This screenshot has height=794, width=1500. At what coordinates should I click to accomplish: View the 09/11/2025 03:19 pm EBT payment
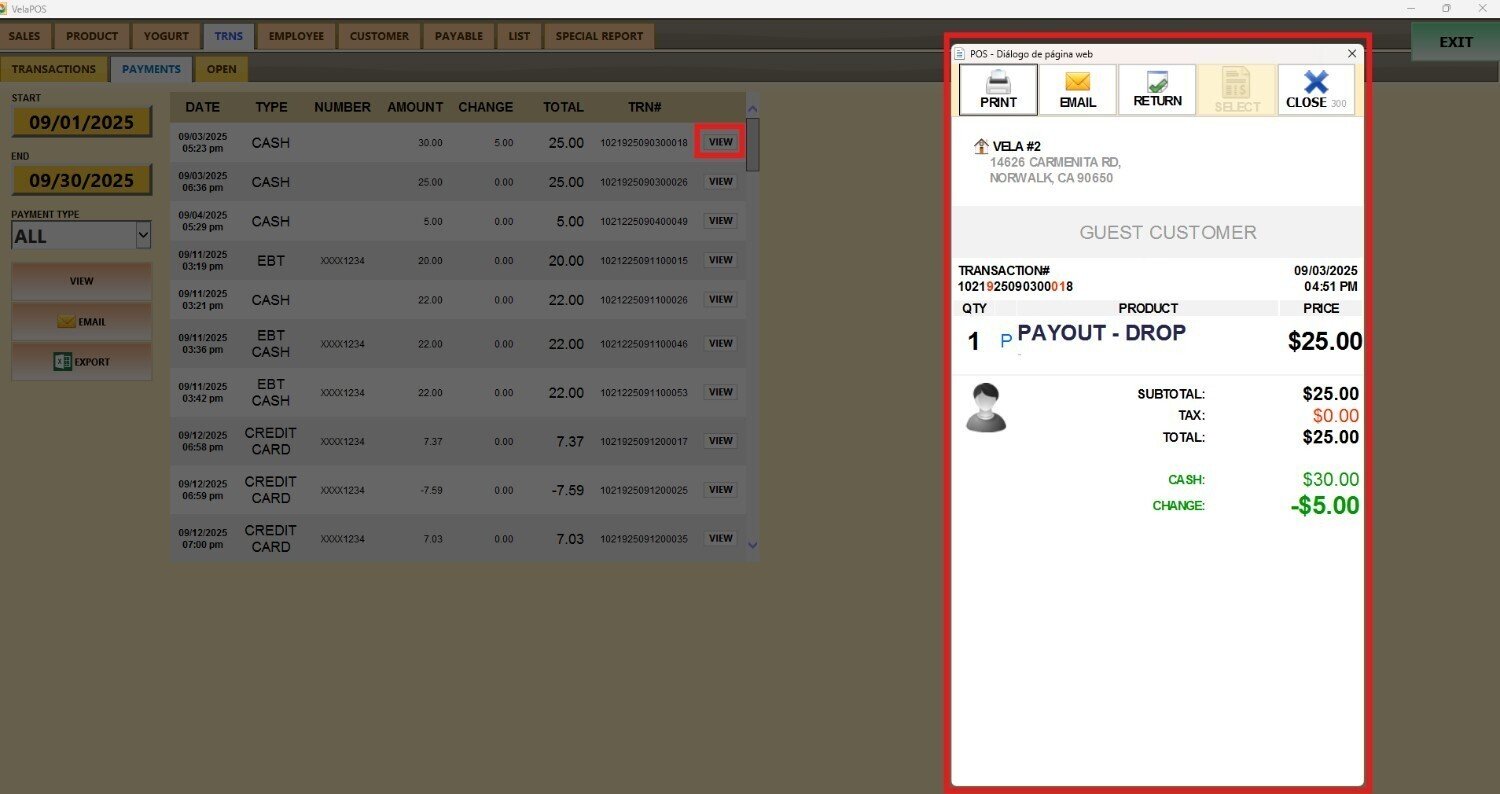pyautogui.click(x=720, y=260)
